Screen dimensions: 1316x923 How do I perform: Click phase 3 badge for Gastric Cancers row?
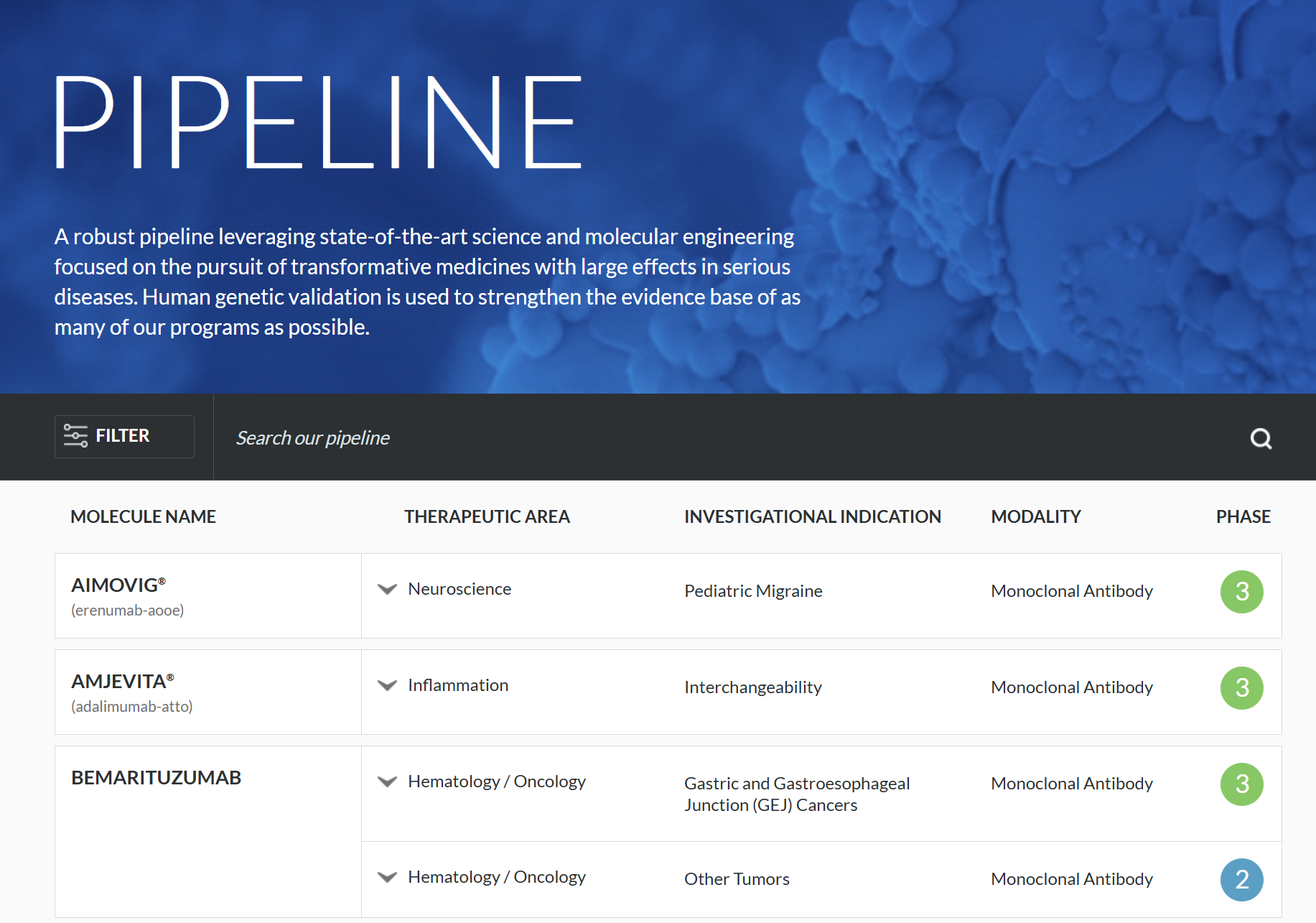tap(1242, 784)
